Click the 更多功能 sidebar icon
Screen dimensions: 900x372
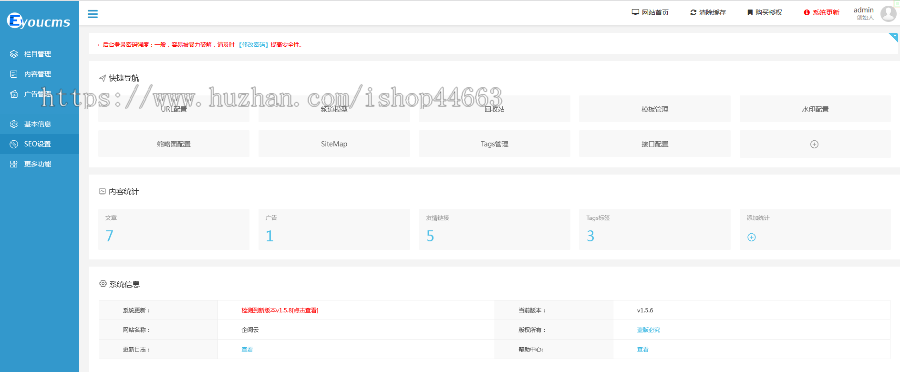(x=14, y=164)
